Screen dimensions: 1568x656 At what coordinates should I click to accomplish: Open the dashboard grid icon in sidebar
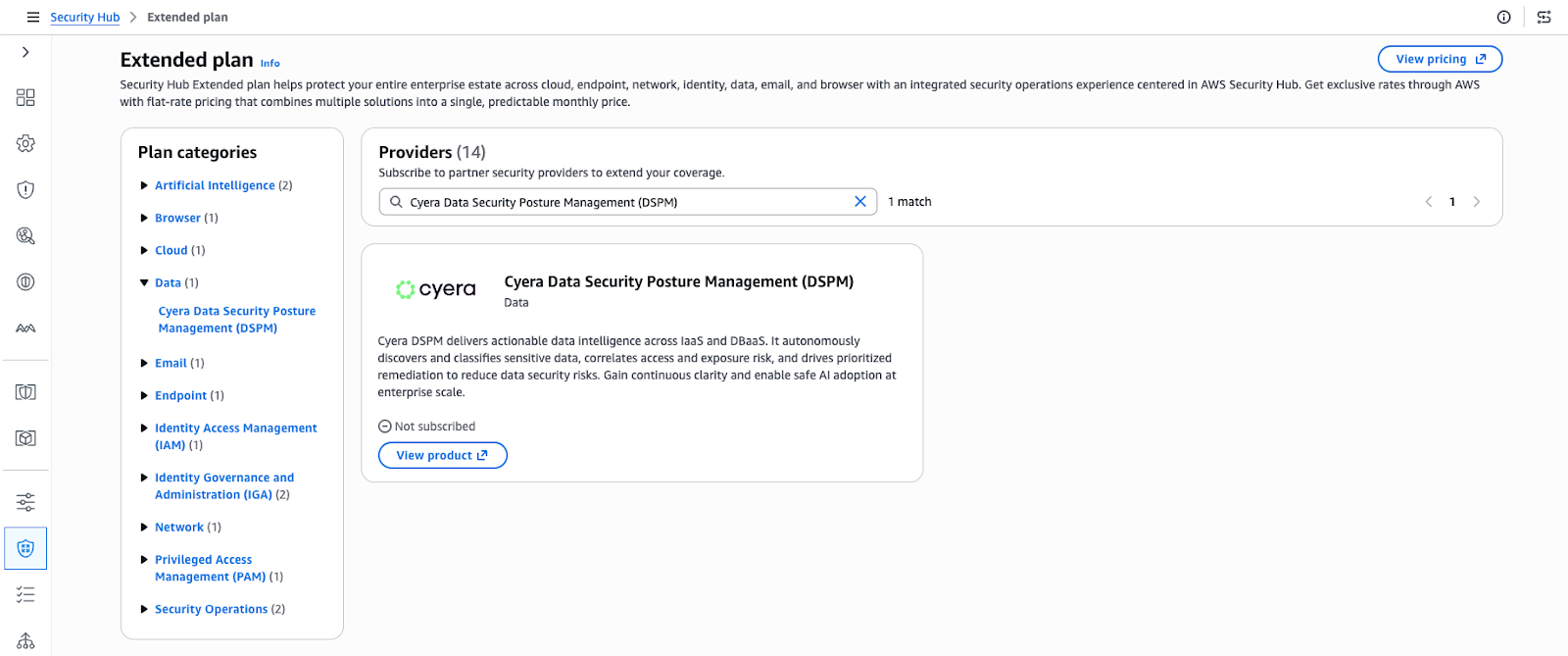[x=25, y=97]
